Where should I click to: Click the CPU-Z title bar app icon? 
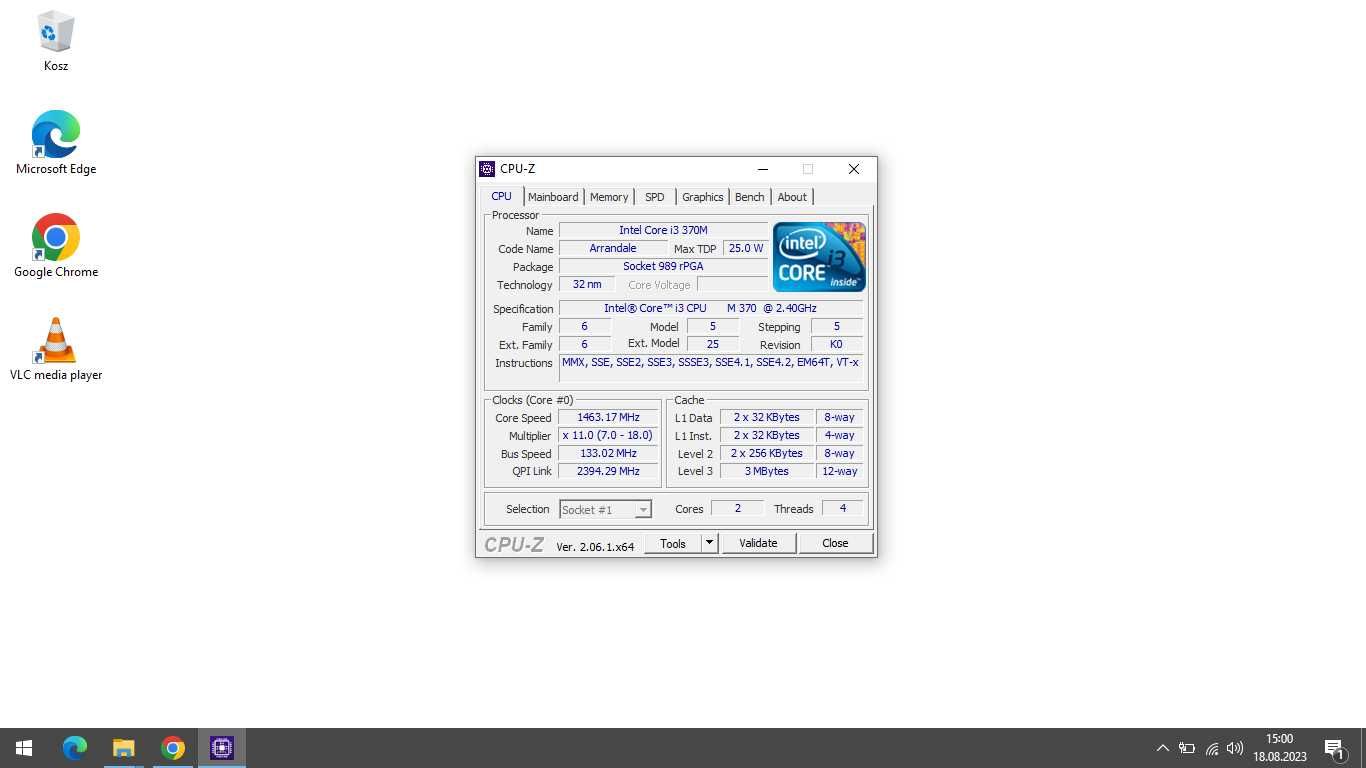487,169
